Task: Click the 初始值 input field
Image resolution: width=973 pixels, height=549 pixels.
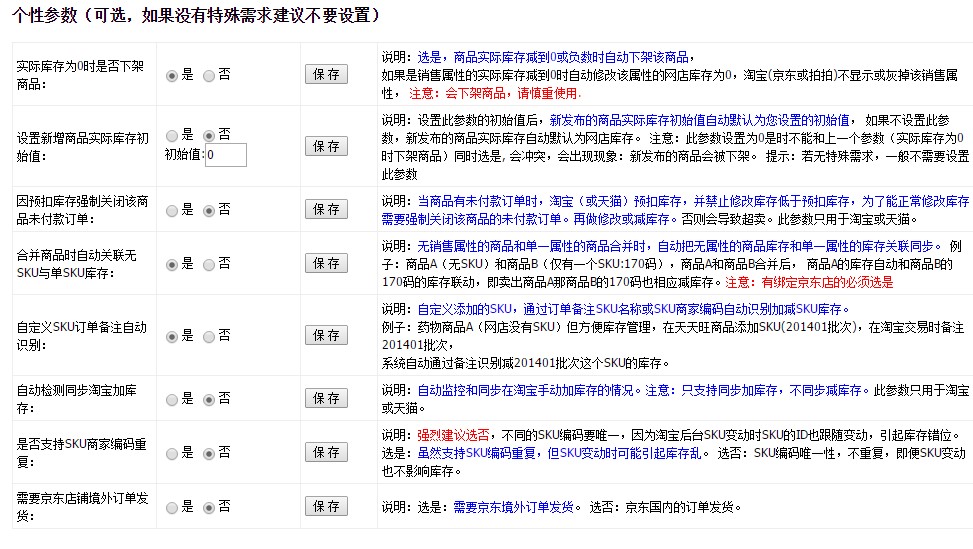Action: pyautogui.click(x=225, y=155)
